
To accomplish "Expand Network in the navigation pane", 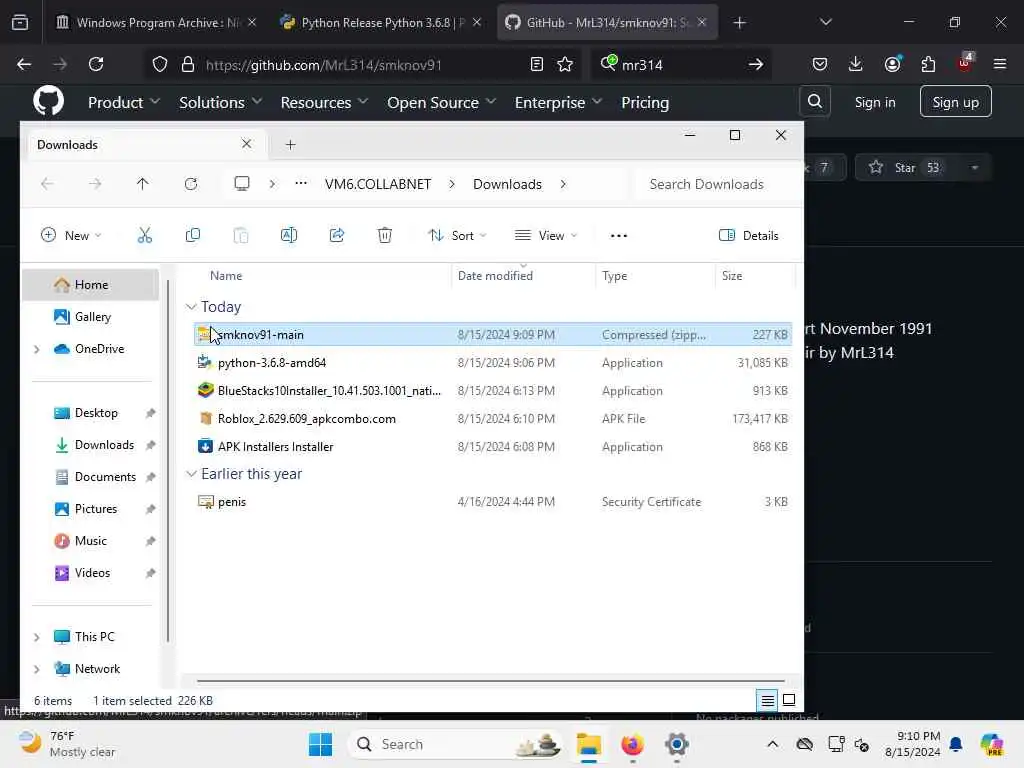I will tap(37, 669).
